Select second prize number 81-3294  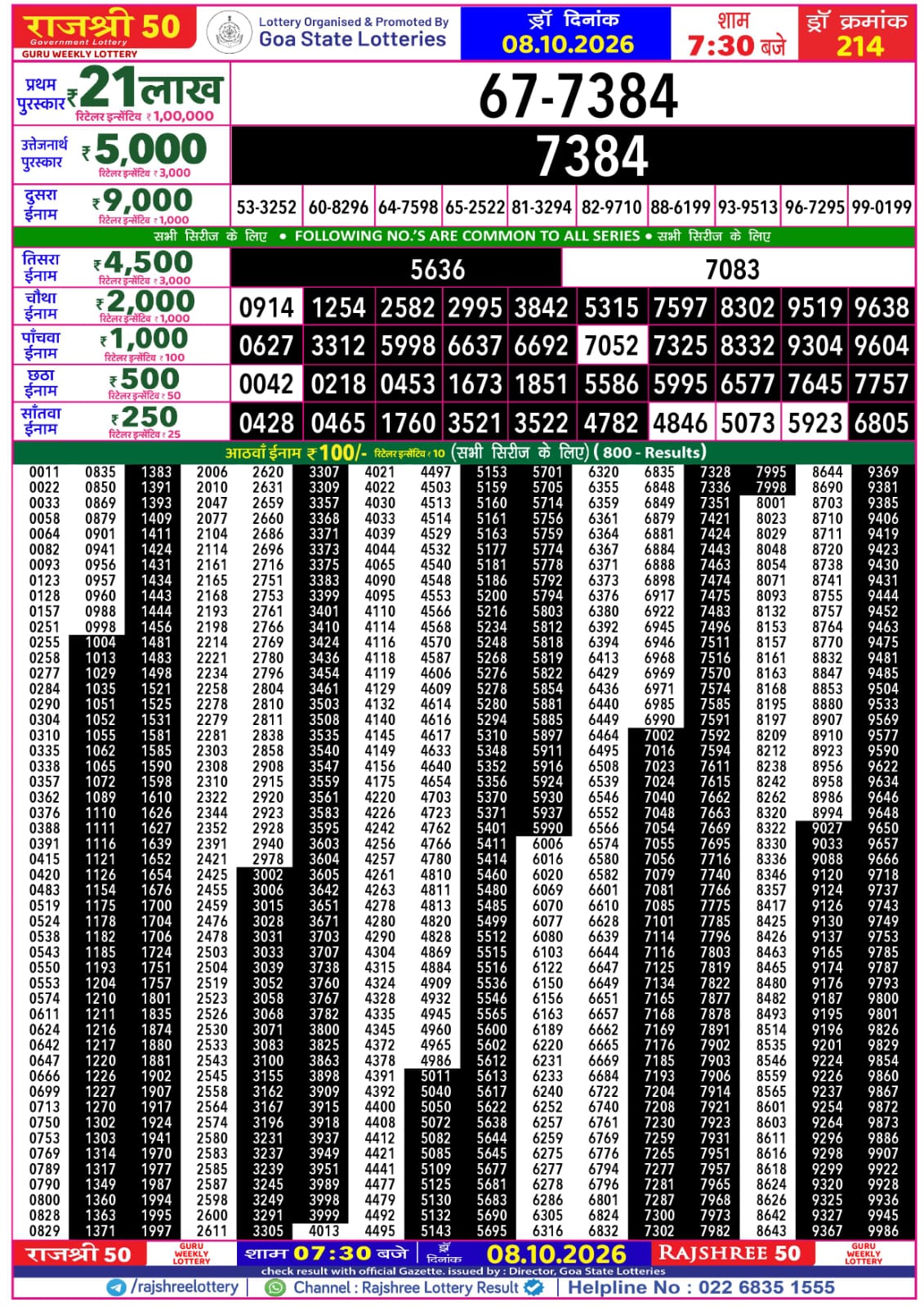point(542,207)
